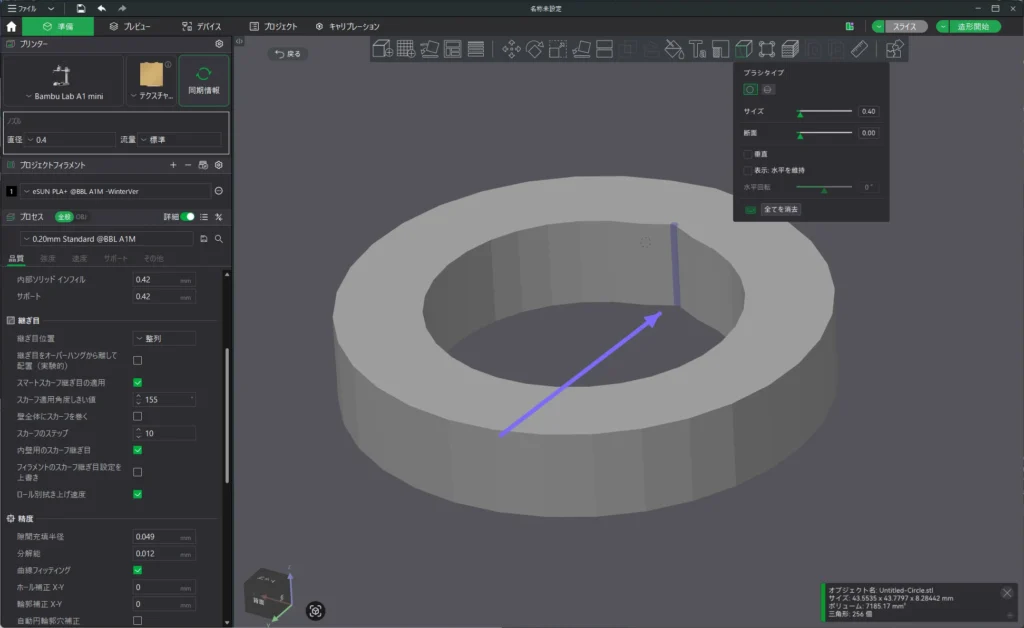Screen dimensions: 1024x628
Task: Toggle the 詳細 advanced mode switch
Action: click(187, 216)
